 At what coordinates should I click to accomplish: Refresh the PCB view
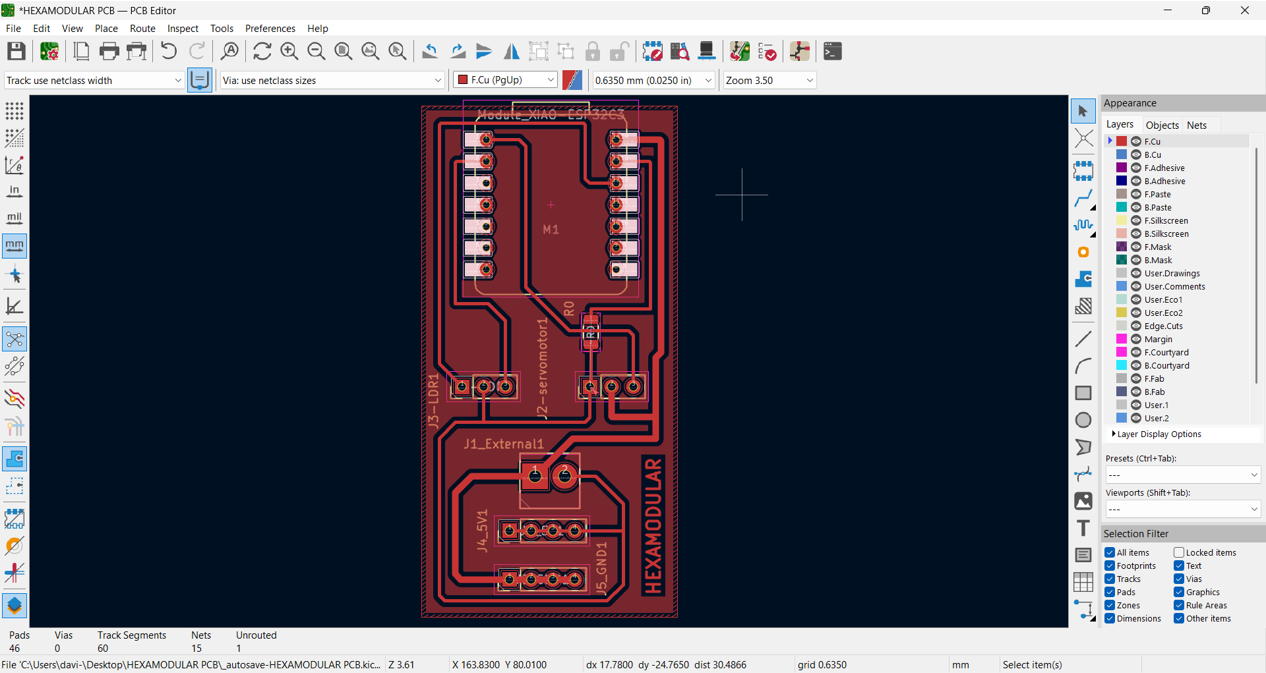262,51
